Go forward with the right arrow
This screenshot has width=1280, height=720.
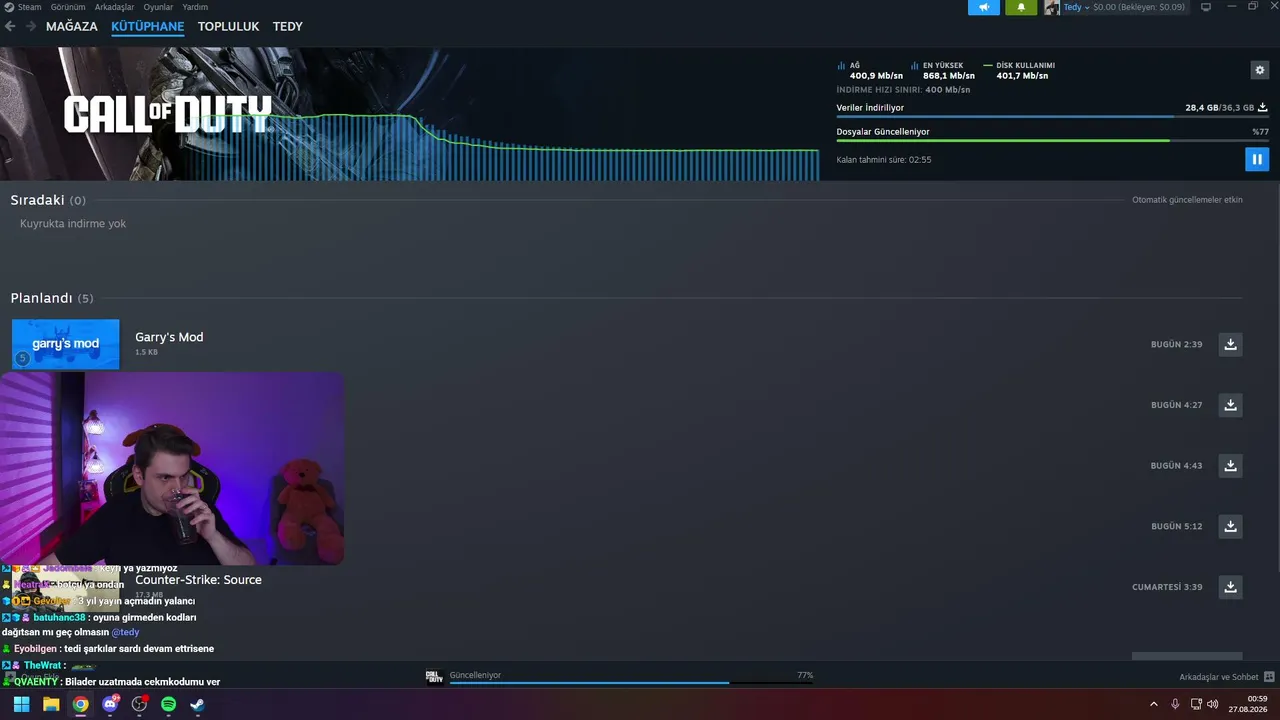click(x=31, y=27)
